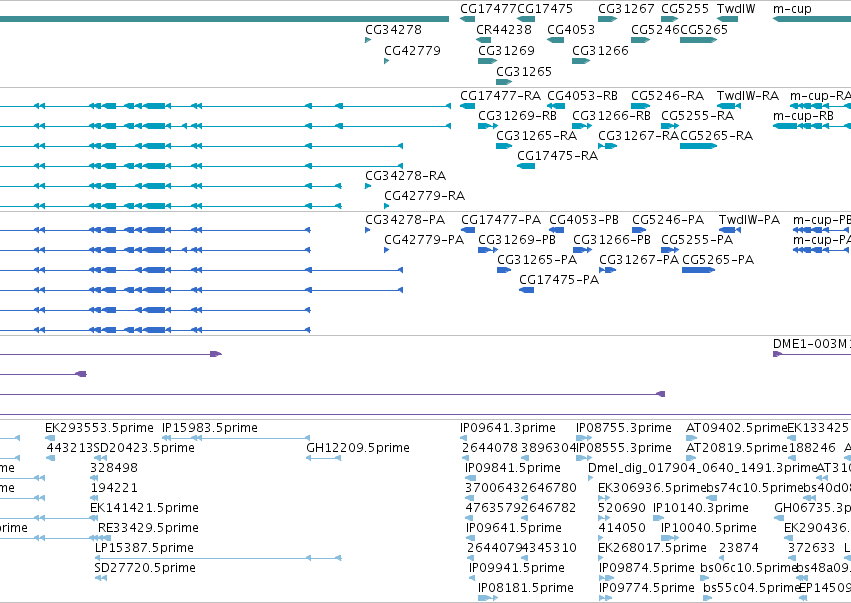Viewport: 851px width, 603px height.
Task: Click the CG5246 gene label
Action: (655, 30)
